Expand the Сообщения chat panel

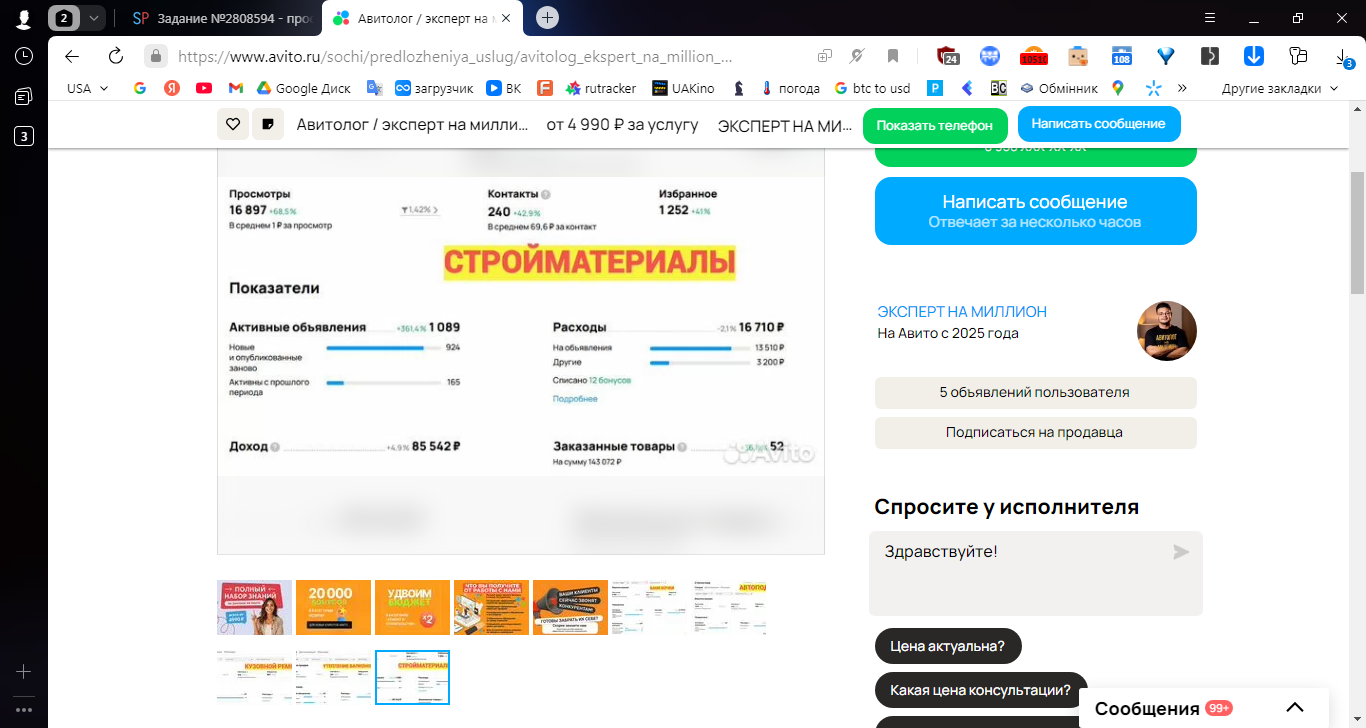tap(1295, 708)
